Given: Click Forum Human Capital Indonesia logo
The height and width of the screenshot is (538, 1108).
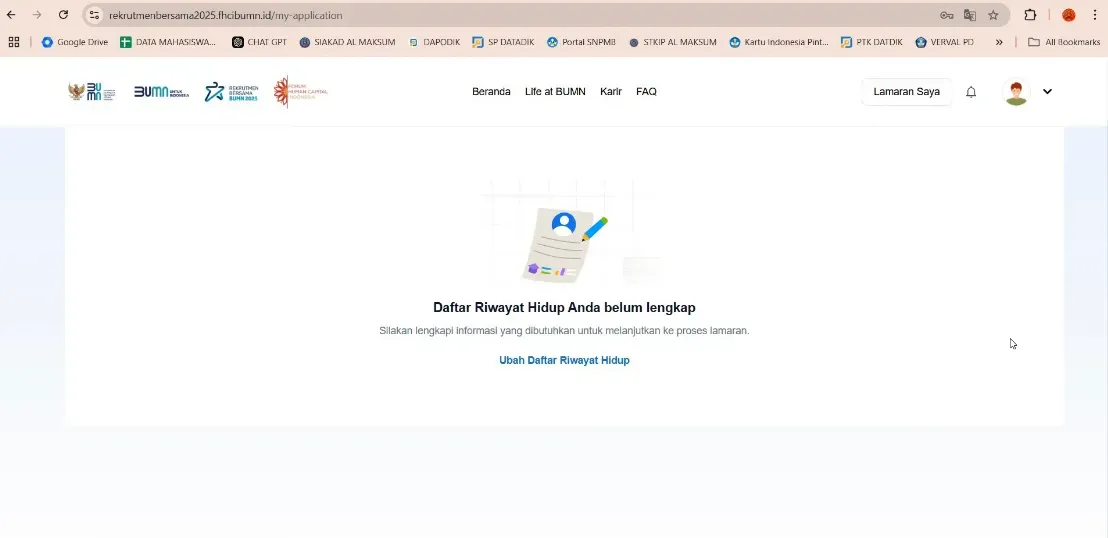Looking at the screenshot, I should (301, 91).
